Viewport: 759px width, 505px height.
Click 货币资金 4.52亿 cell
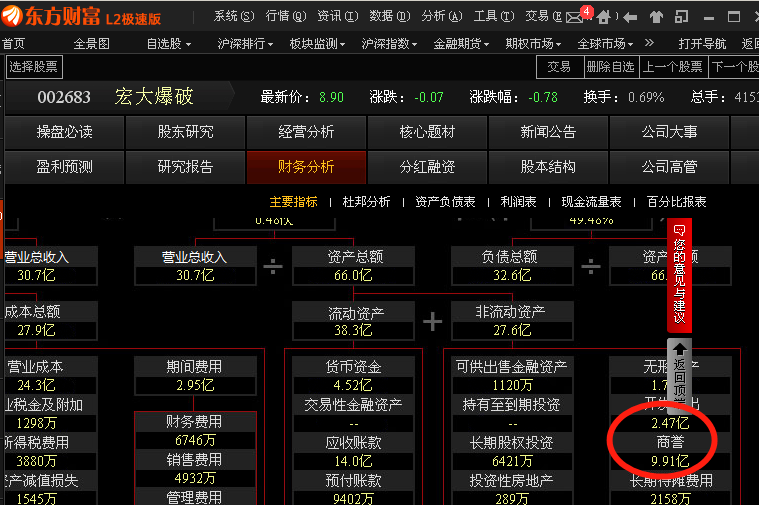[x=353, y=376]
